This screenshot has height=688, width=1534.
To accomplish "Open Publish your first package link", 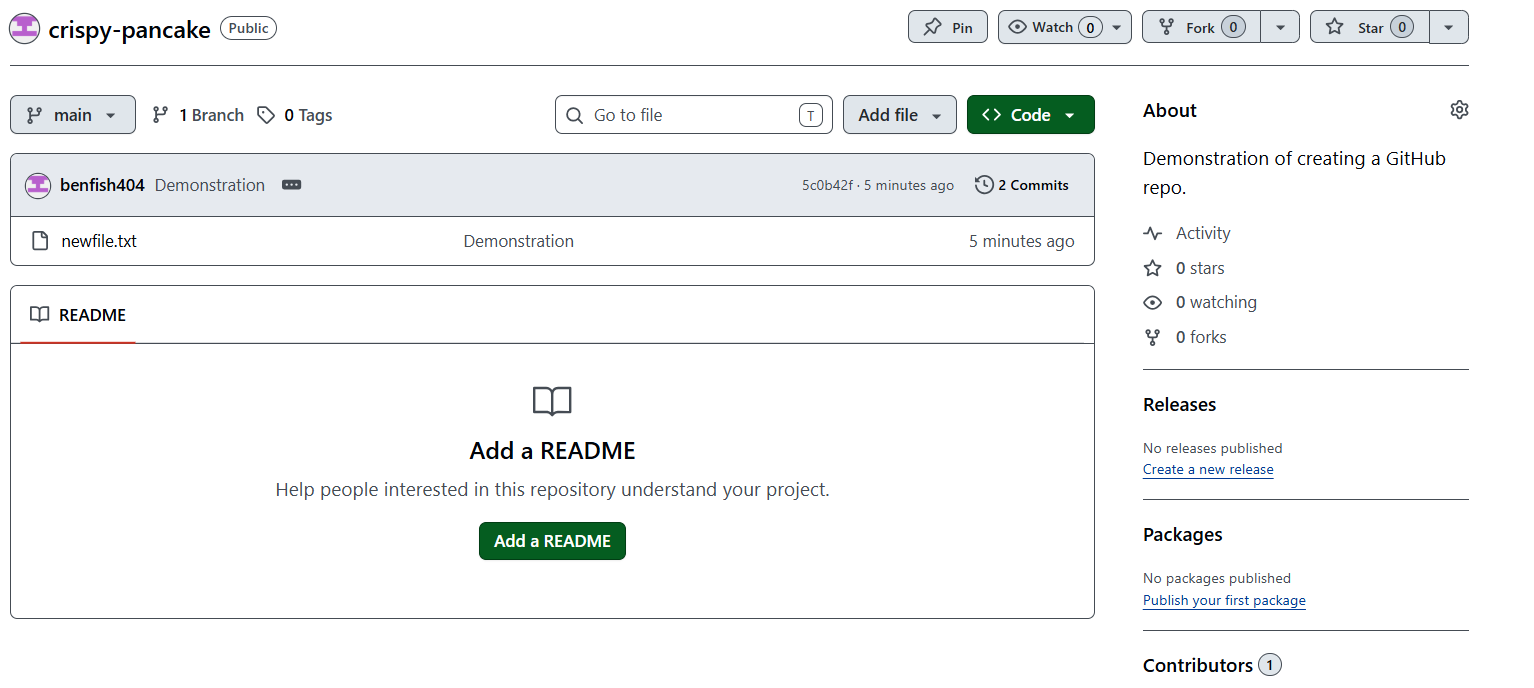I will 1224,600.
